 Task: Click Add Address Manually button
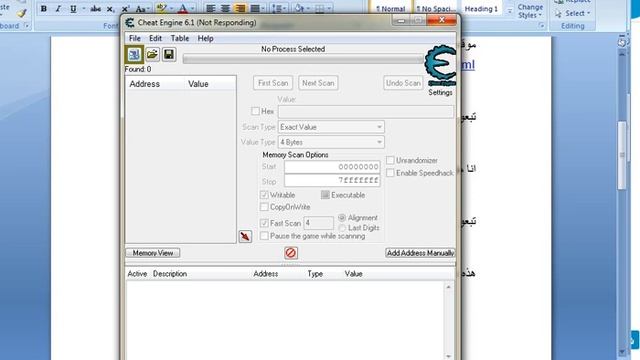click(x=420, y=253)
